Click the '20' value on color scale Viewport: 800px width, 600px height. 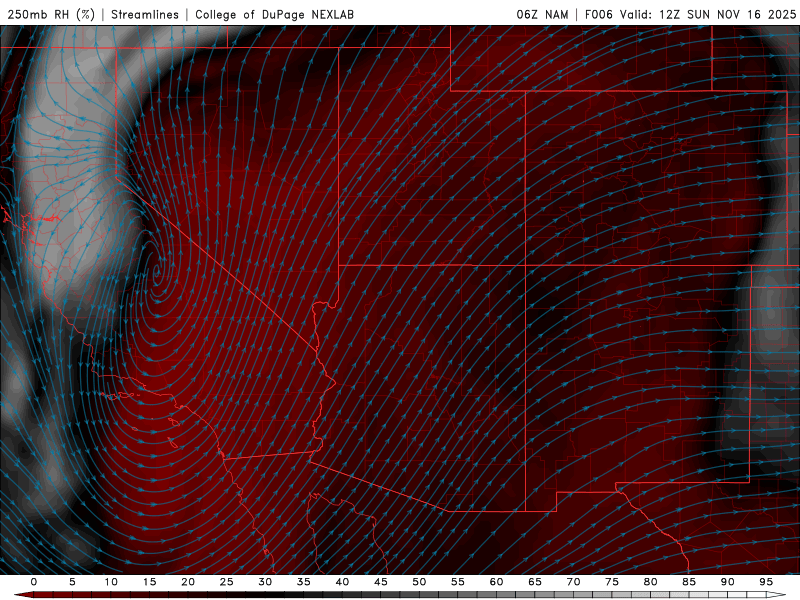pyautogui.click(x=188, y=582)
